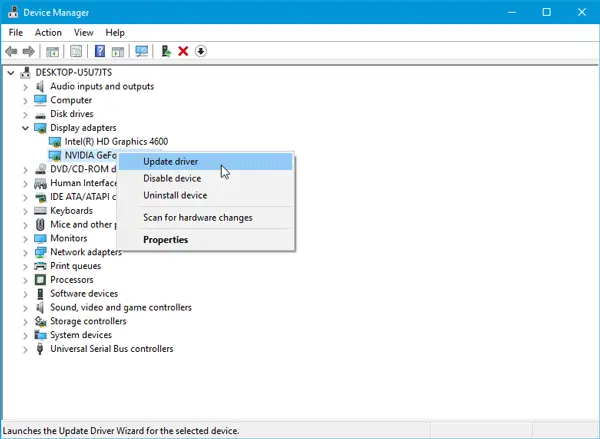
Task: Choose Update driver from context menu
Action: point(206,162)
